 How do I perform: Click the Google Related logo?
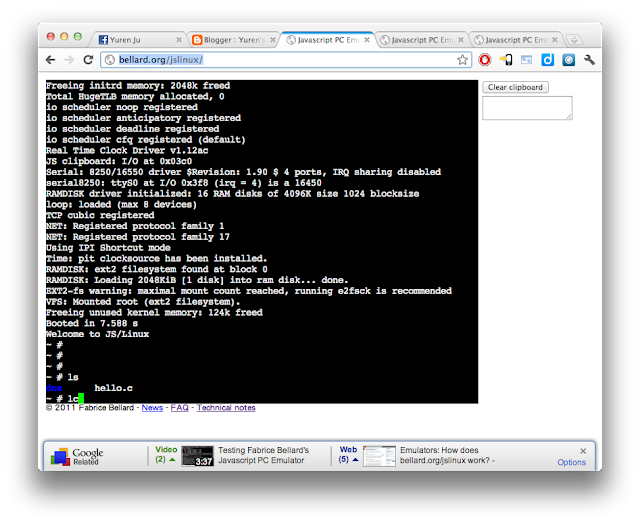(77, 457)
